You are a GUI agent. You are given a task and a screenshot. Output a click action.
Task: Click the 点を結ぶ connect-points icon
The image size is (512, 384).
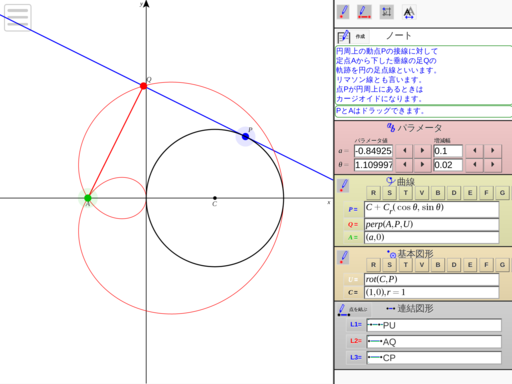coord(353,310)
